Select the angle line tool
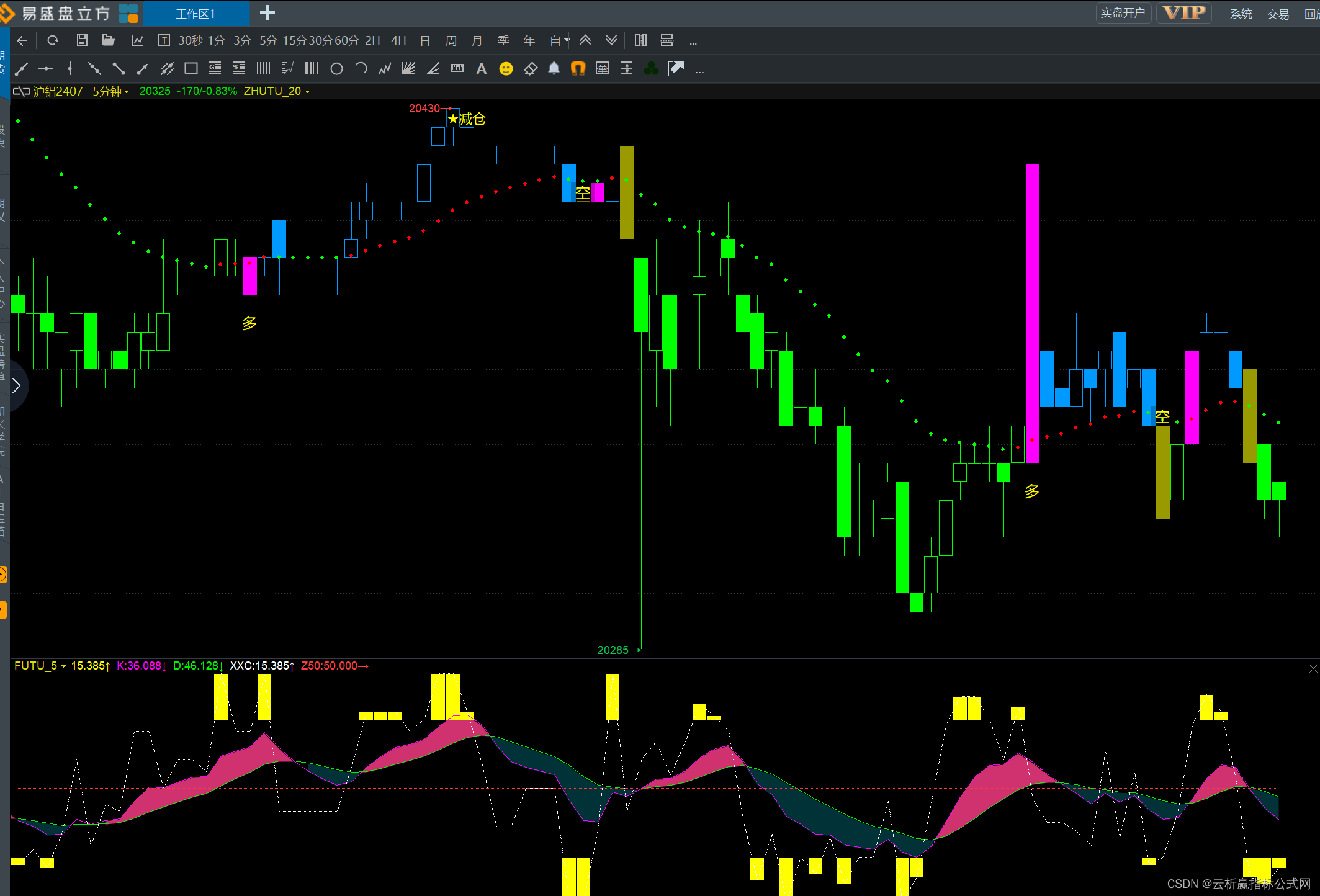 point(433,69)
